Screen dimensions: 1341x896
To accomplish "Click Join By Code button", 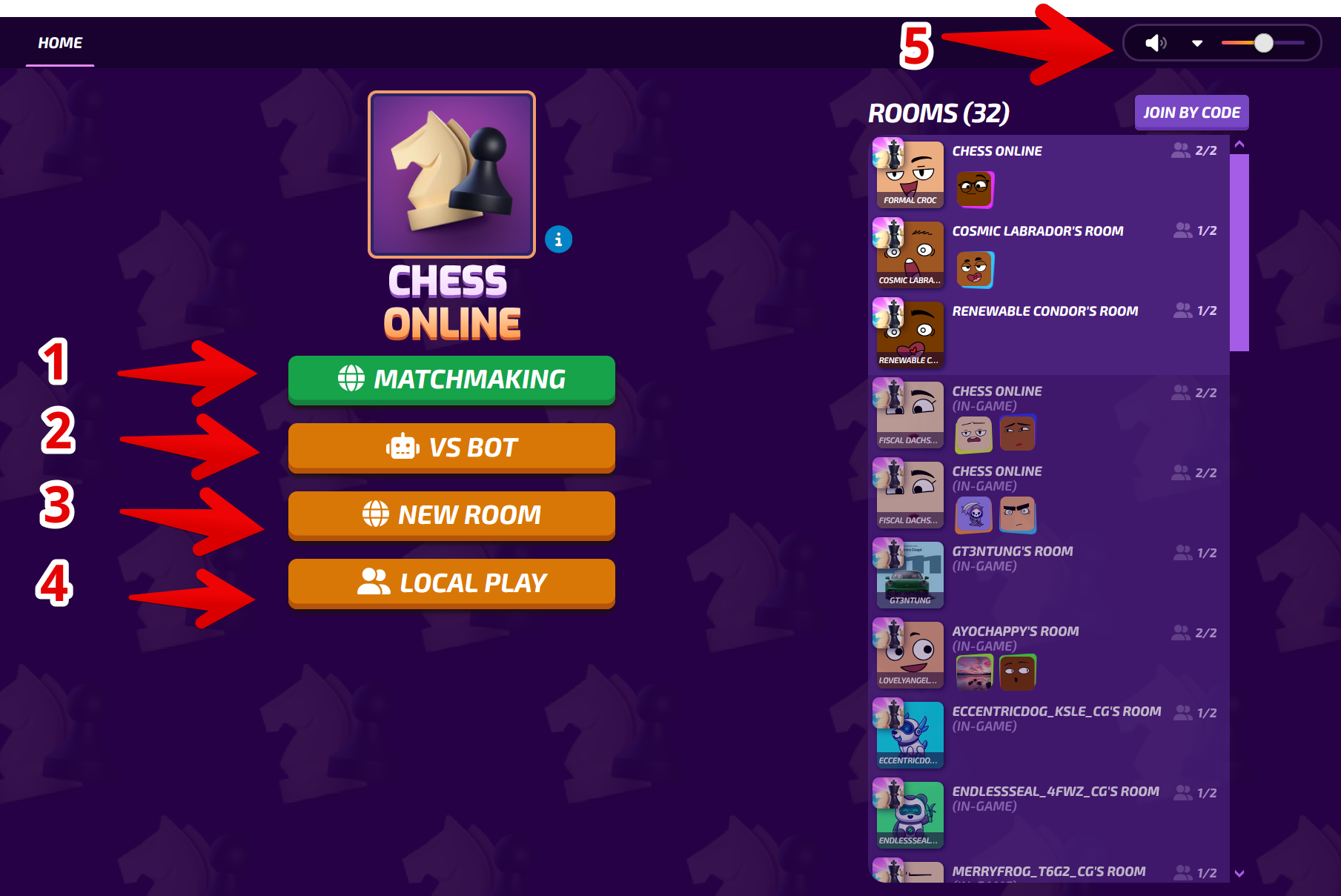I will (1191, 113).
